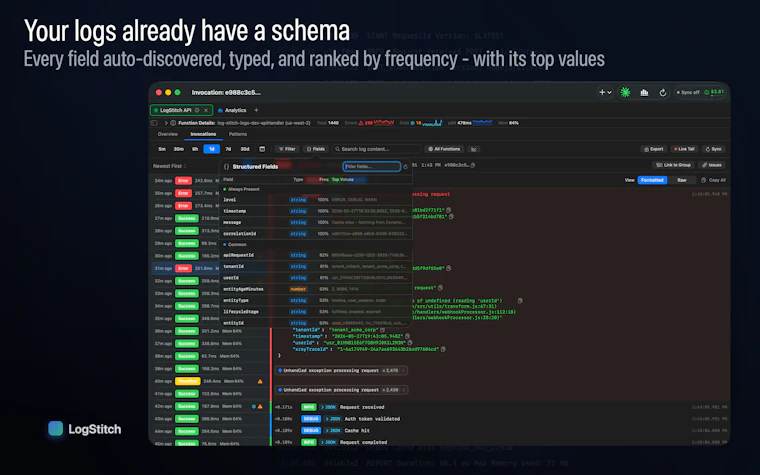The image size is (760, 475).
Task: Click the Fields button
Action: 316,149
